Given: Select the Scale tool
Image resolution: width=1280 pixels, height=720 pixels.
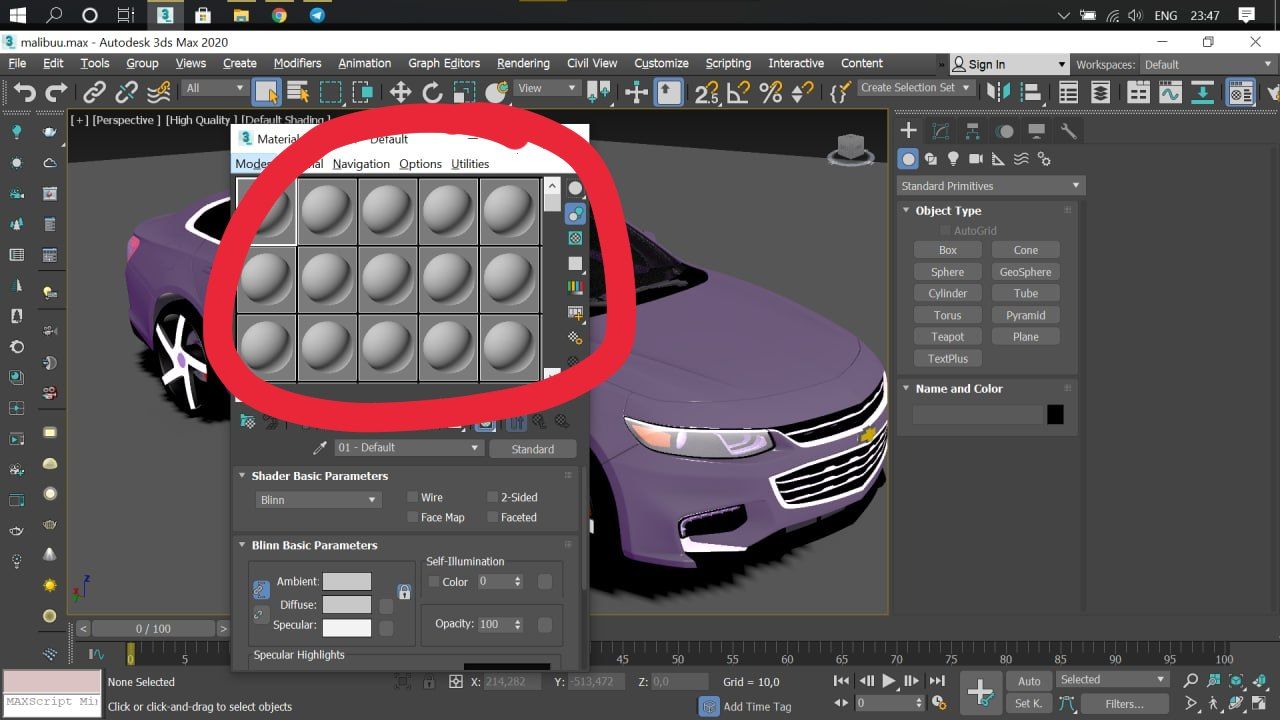Looking at the screenshot, I should [x=464, y=92].
